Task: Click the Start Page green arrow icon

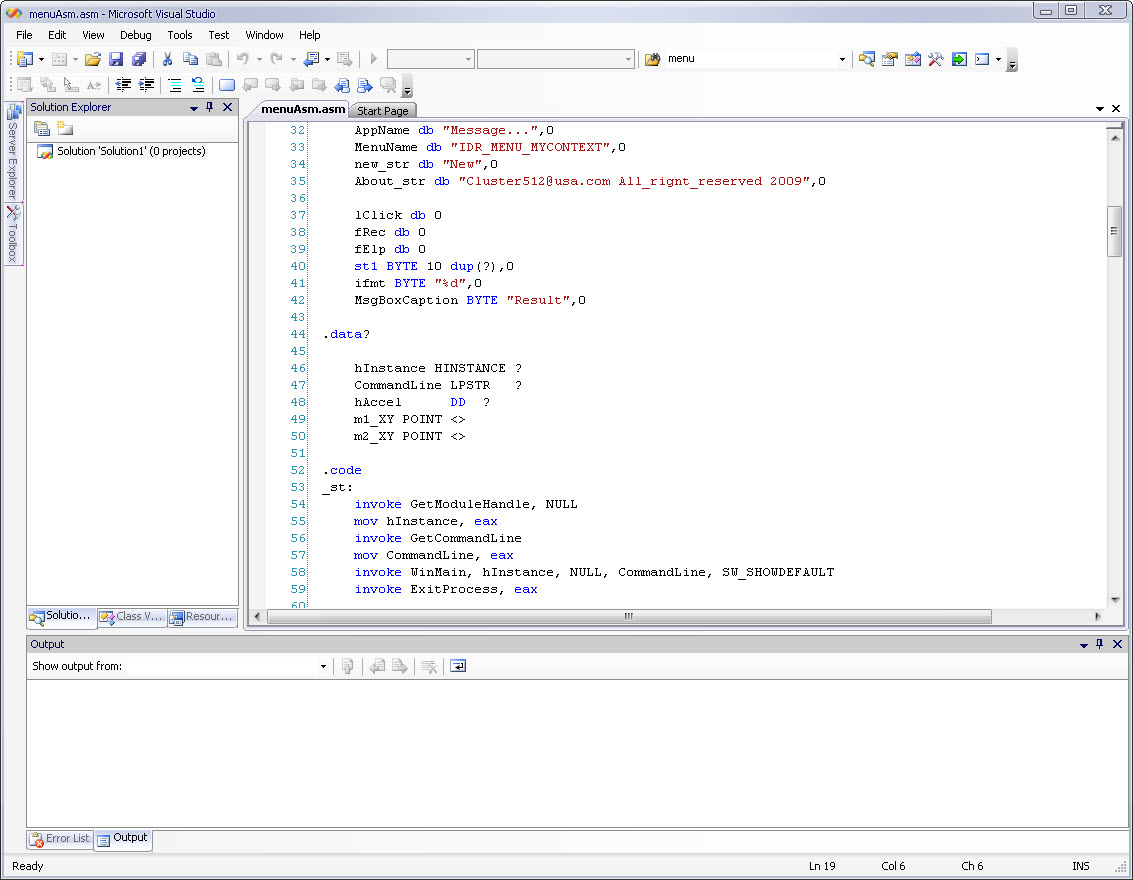Action: point(959,59)
